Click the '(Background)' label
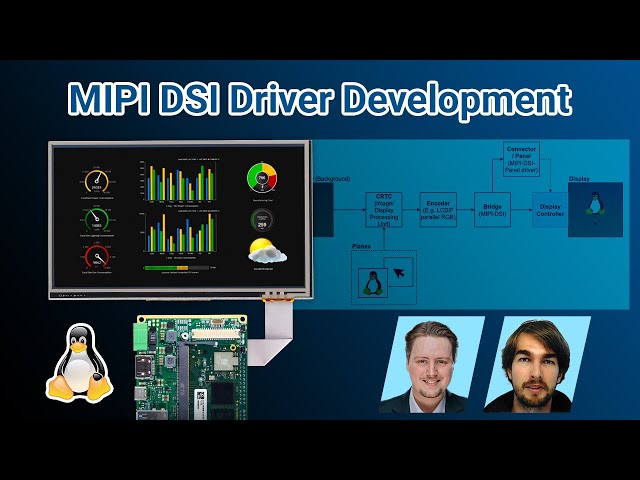 point(333,179)
